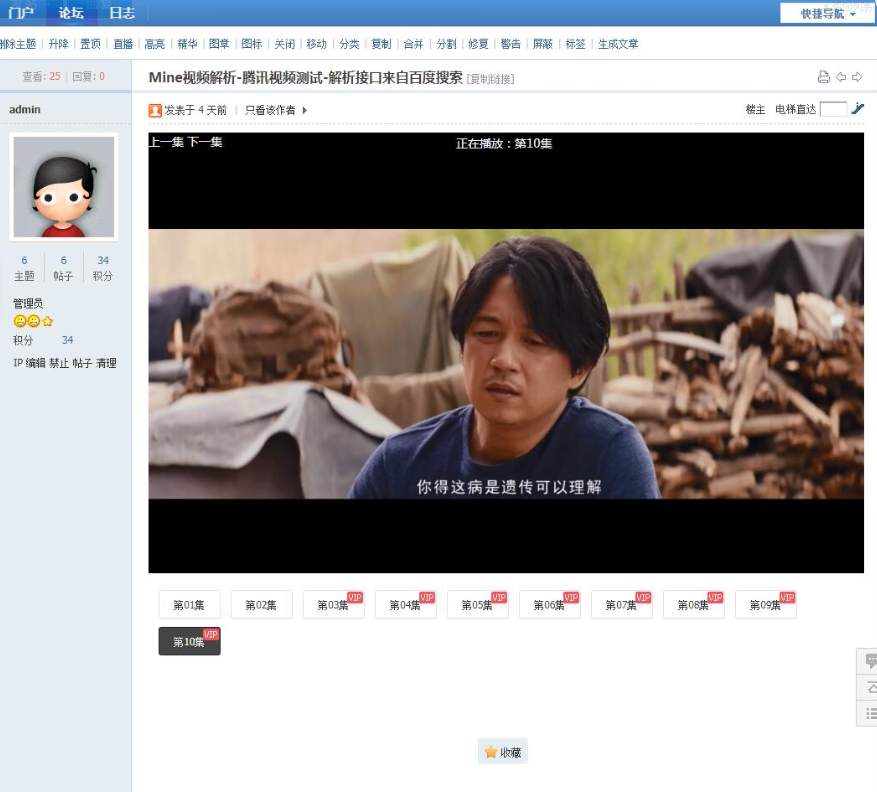Click 删除主题 moderation link
Image resolution: width=877 pixels, height=792 pixels.
point(18,44)
